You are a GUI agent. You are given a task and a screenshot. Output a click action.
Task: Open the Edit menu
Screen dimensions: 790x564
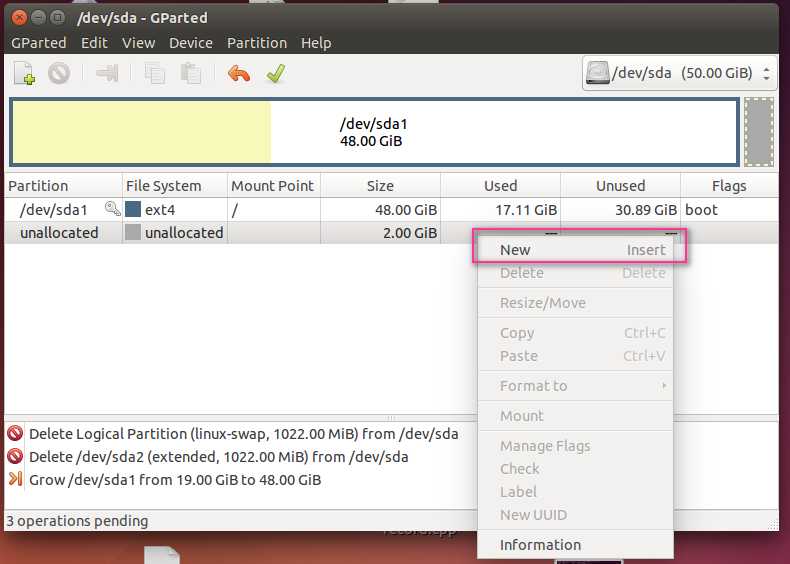[x=94, y=43]
